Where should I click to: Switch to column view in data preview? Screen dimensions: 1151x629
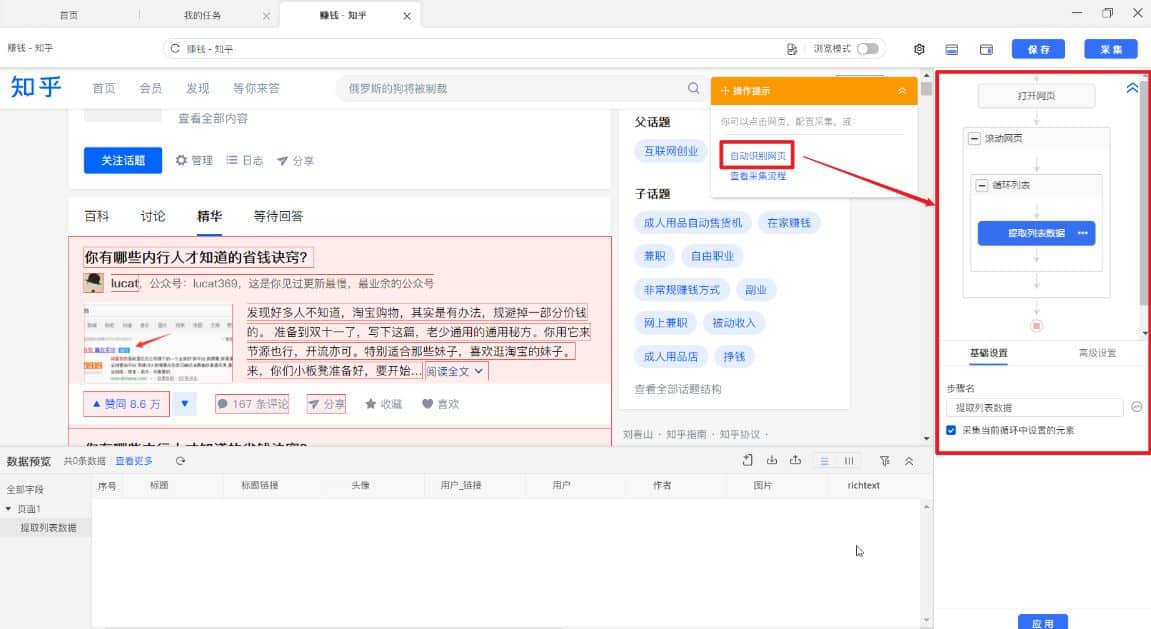pos(847,461)
